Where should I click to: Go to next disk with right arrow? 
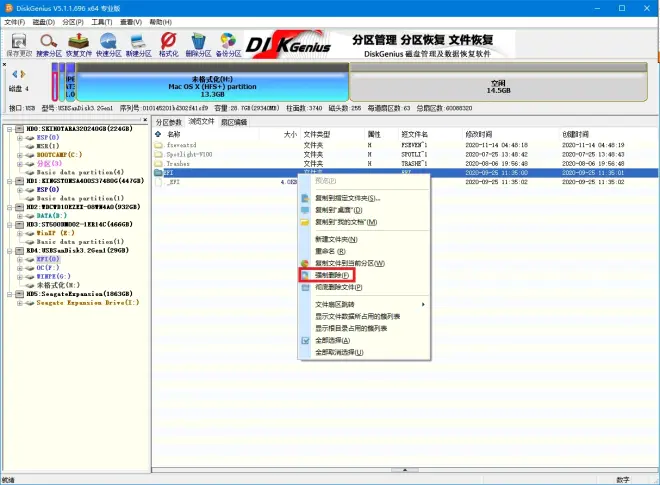23,74
